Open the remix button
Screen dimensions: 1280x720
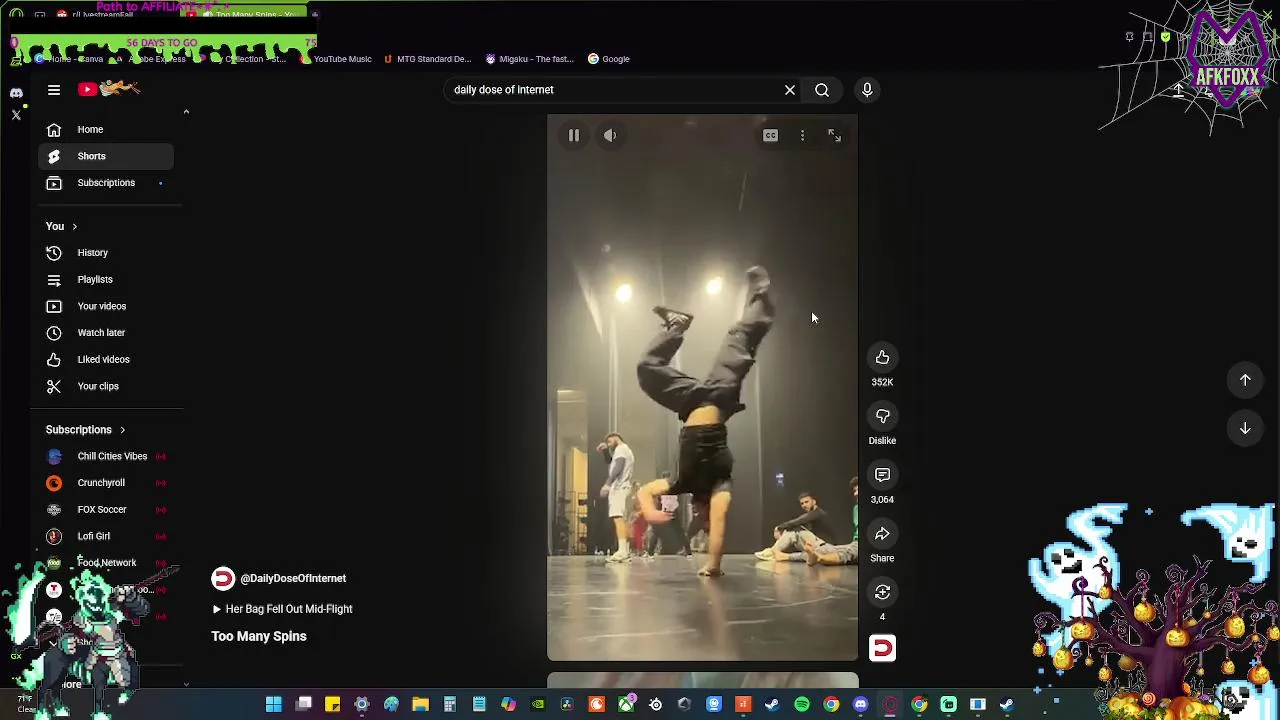[882, 592]
